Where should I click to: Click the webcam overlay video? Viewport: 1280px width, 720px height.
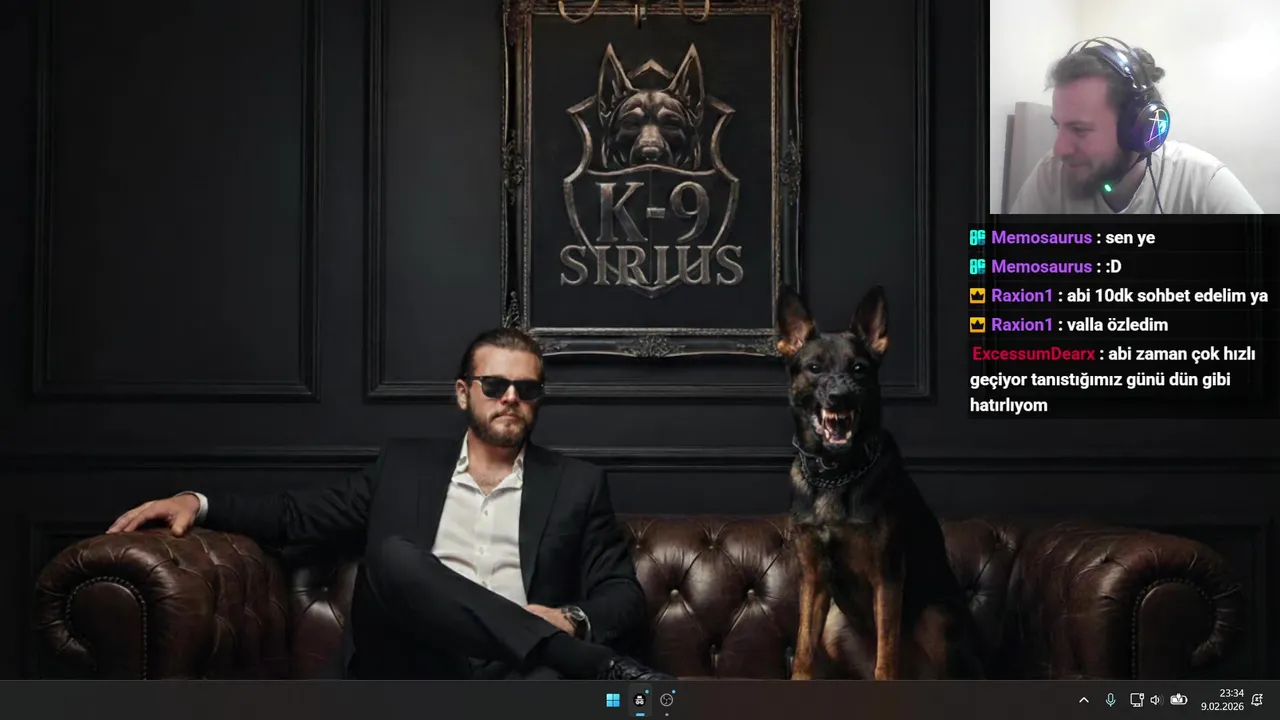[1135, 107]
